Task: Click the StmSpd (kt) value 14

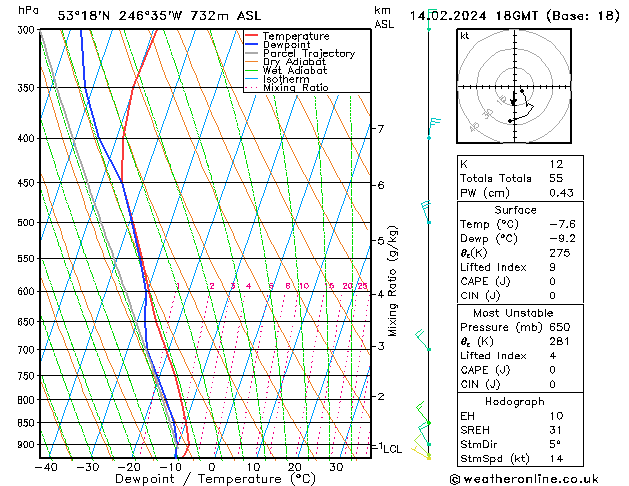Action: coord(556,458)
